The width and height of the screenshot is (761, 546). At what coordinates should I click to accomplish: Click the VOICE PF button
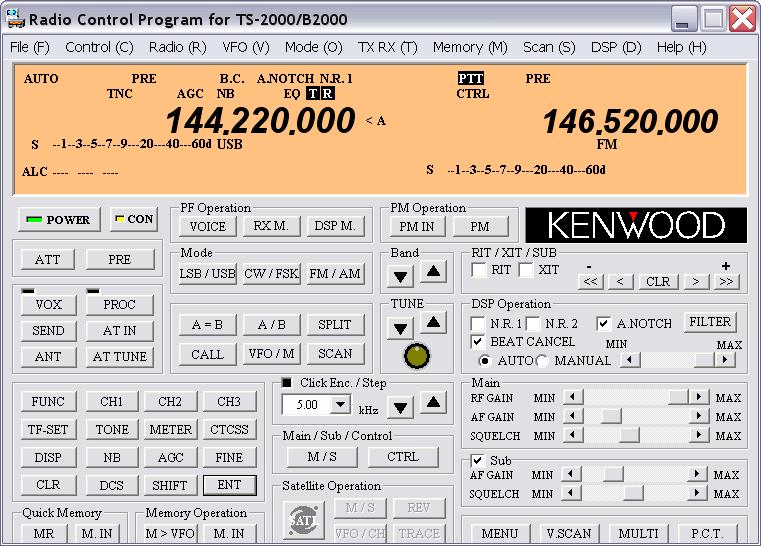pyautogui.click(x=208, y=226)
